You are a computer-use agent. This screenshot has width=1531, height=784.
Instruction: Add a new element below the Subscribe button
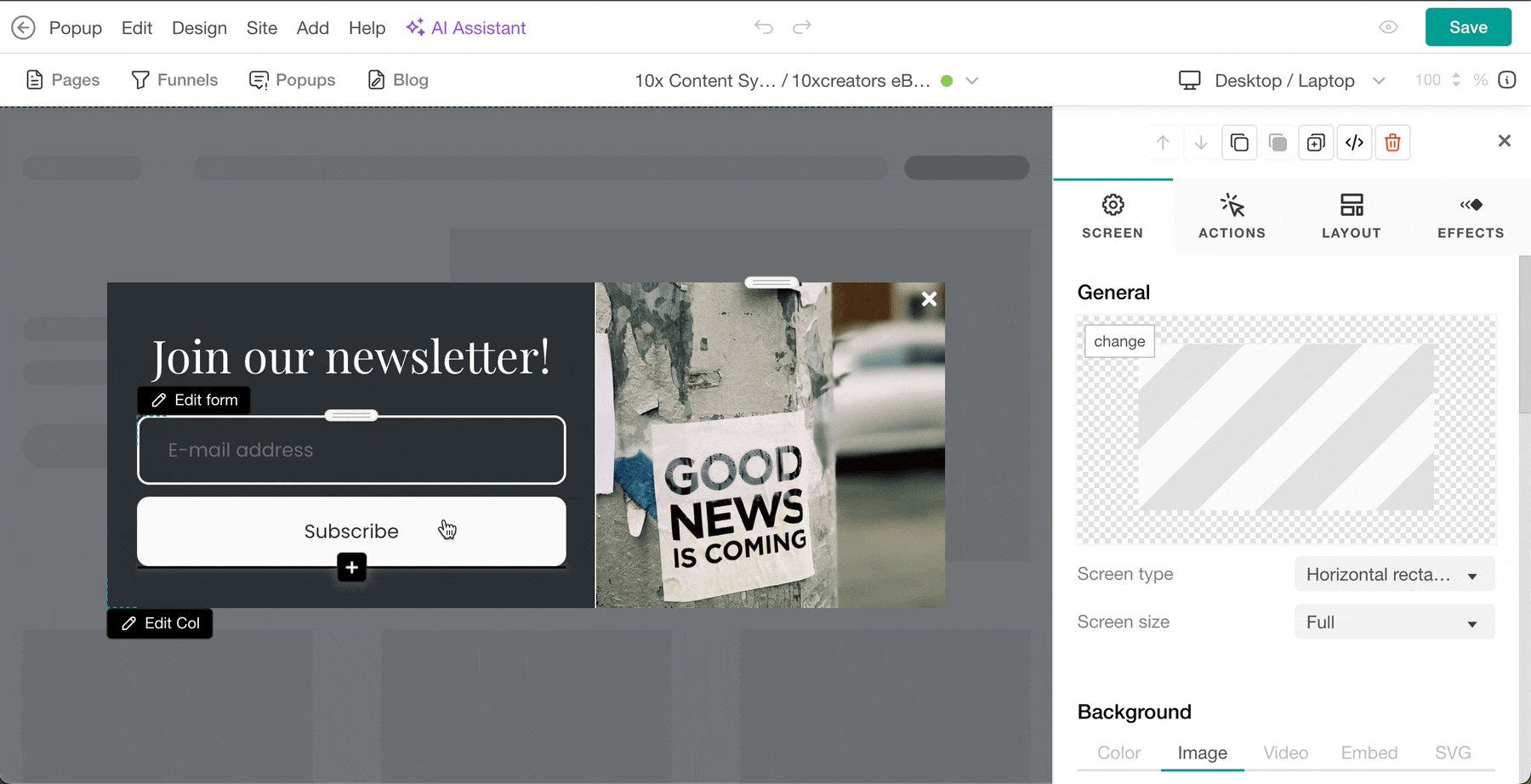tap(351, 567)
